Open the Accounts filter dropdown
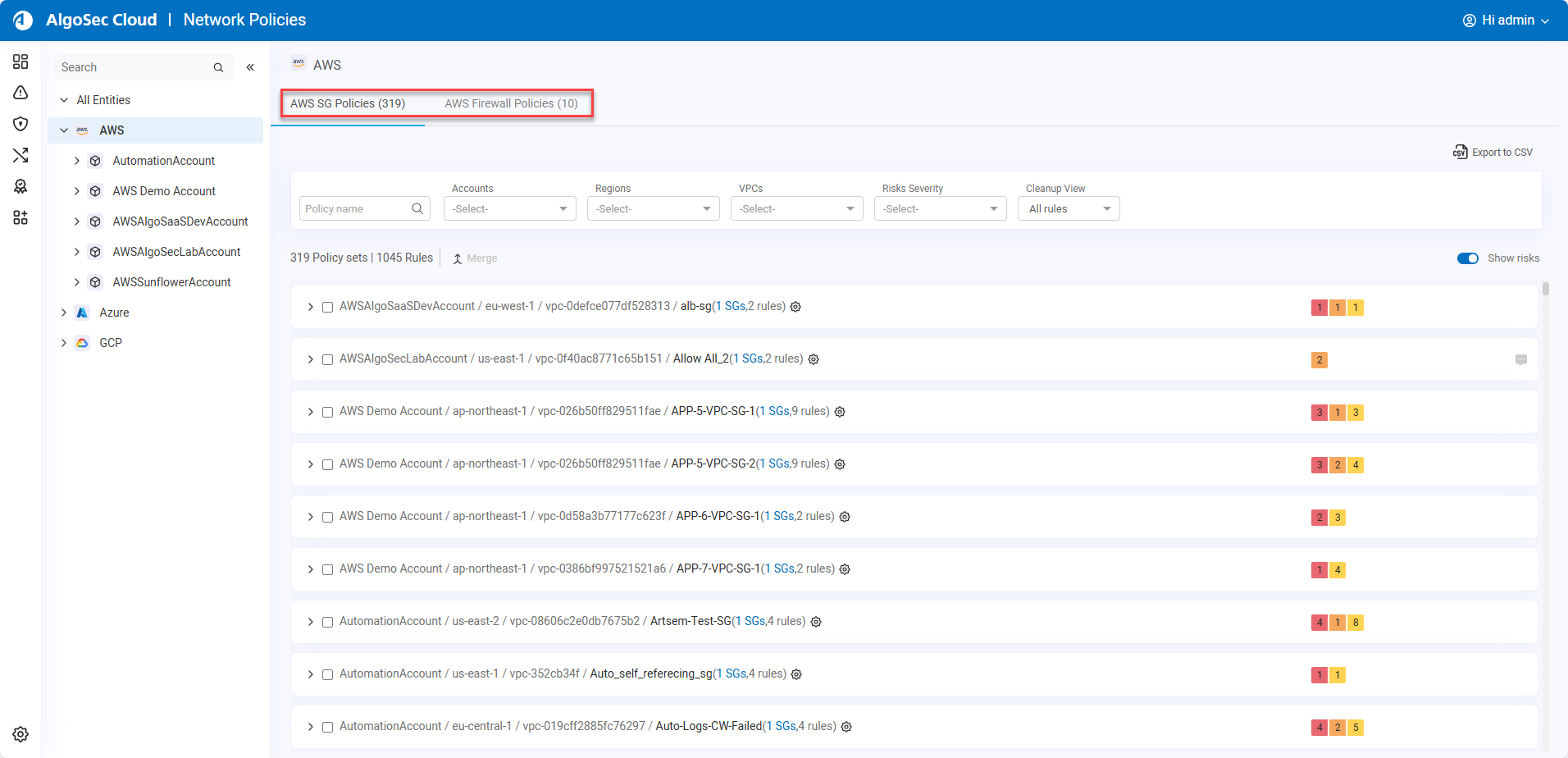The height and width of the screenshot is (758, 1568). pos(509,209)
